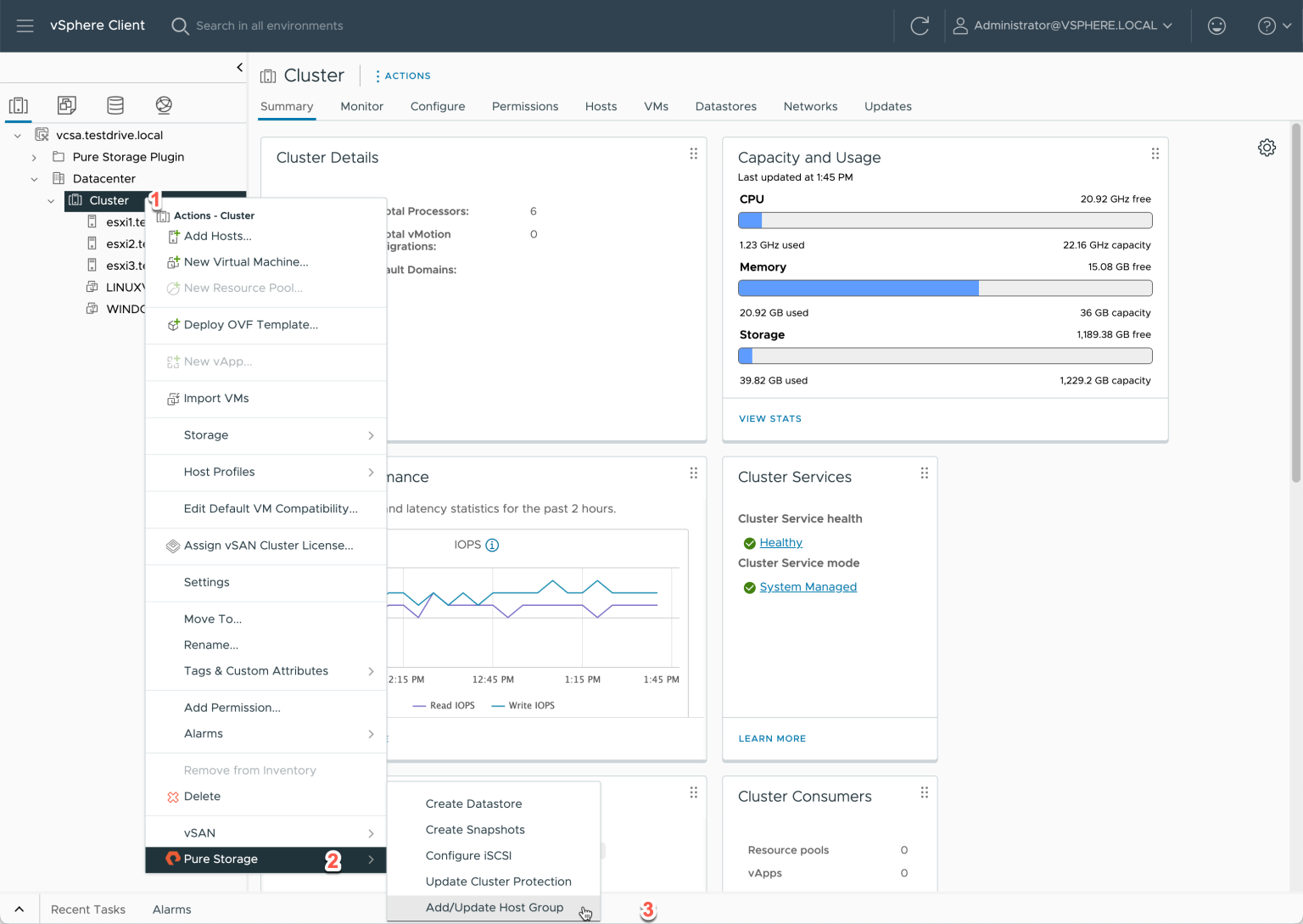1303x924 pixels.
Task: Click the search in all environments field
Action: (270, 25)
